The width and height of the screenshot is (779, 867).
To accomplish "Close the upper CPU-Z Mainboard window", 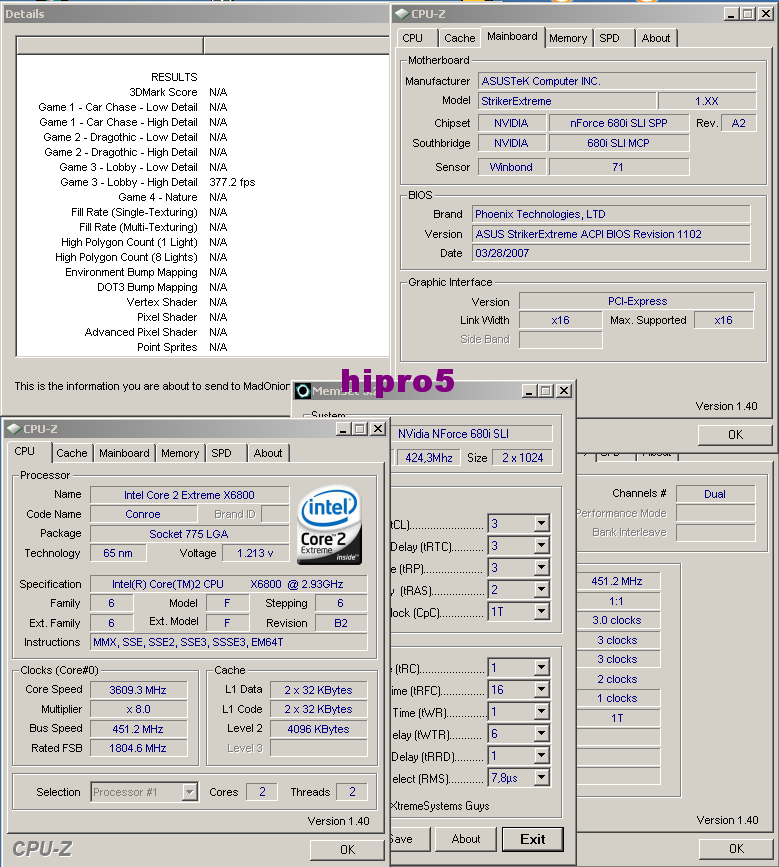I will point(766,14).
